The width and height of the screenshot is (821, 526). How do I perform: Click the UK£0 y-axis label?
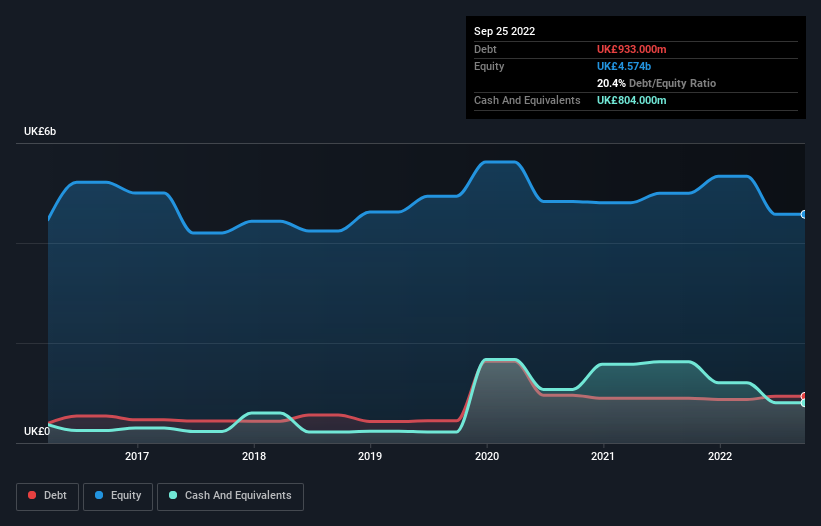tap(37, 431)
